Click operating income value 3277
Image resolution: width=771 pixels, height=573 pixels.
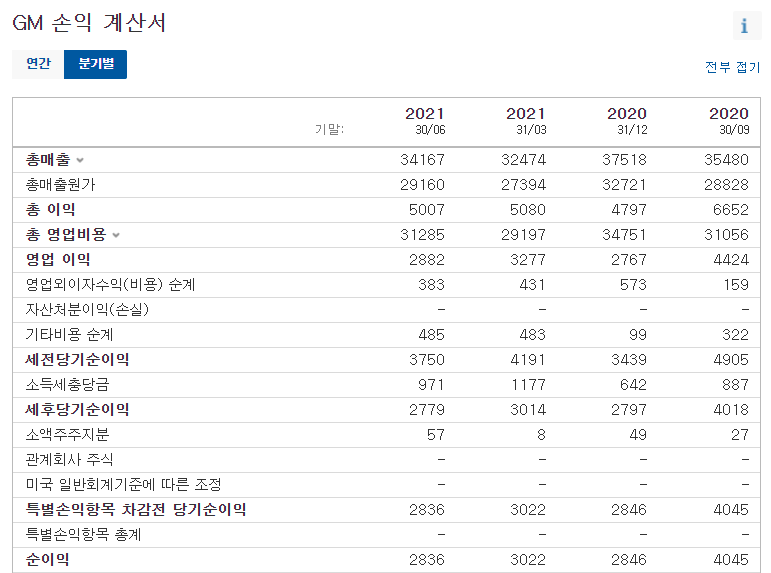pos(528,260)
